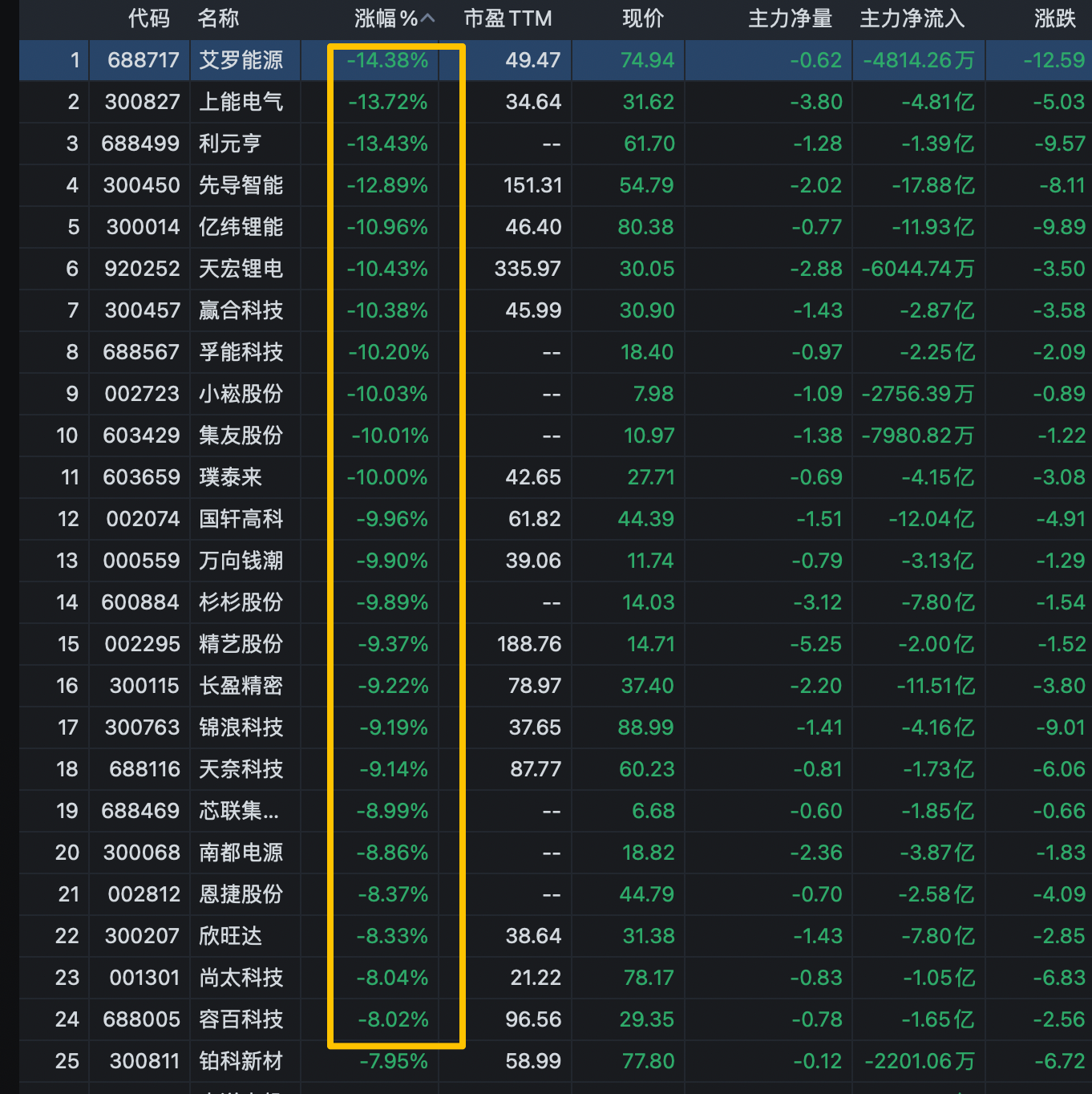The image size is (1092, 1094).
Task: Select stock 孚能科技
Action: (241, 352)
